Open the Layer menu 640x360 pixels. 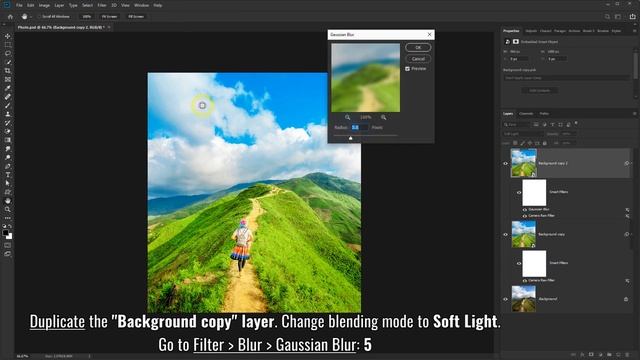pyautogui.click(x=59, y=5)
